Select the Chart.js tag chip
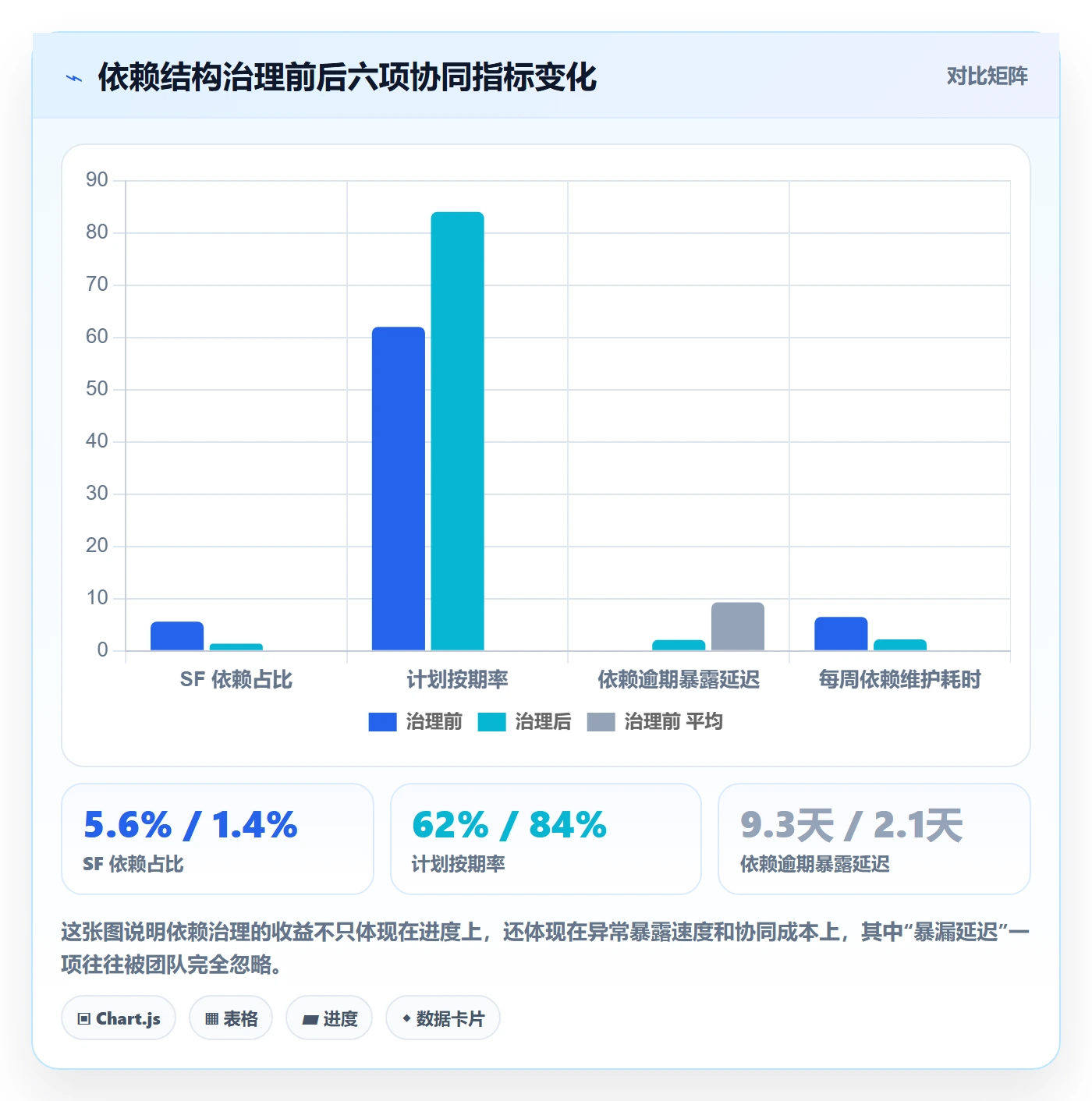Image resolution: width=1092 pixels, height=1101 pixels. 119,1018
